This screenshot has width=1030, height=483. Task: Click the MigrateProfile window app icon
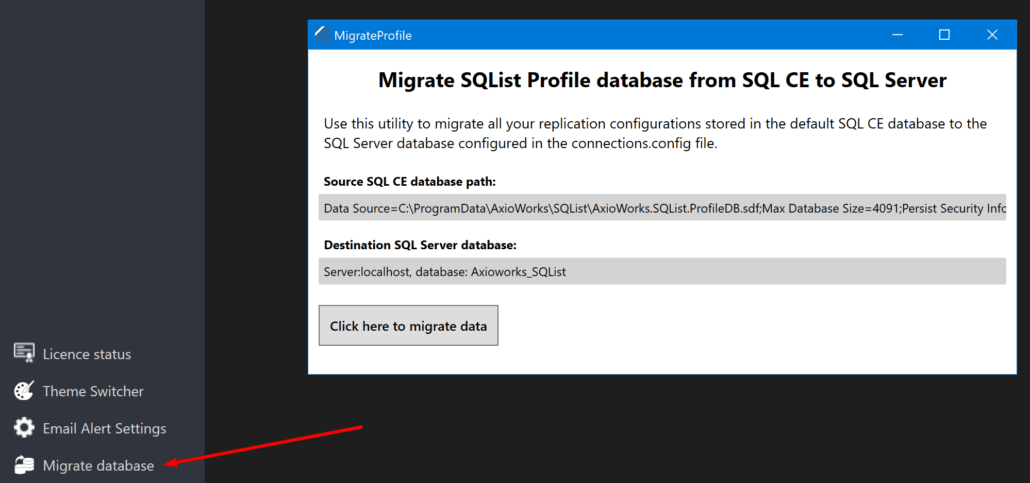click(321, 35)
